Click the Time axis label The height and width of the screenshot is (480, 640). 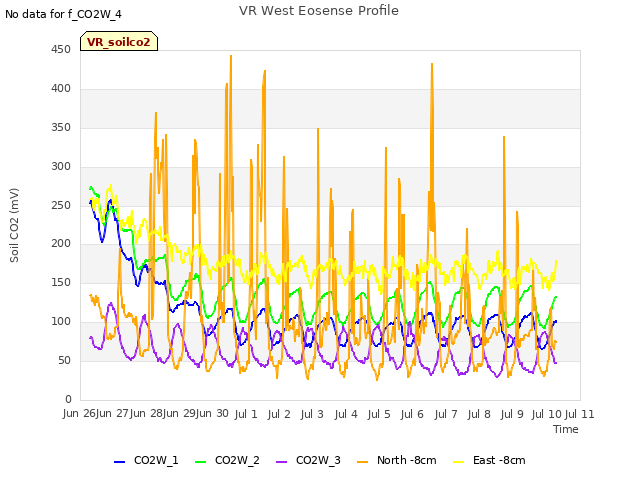(566, 429)
